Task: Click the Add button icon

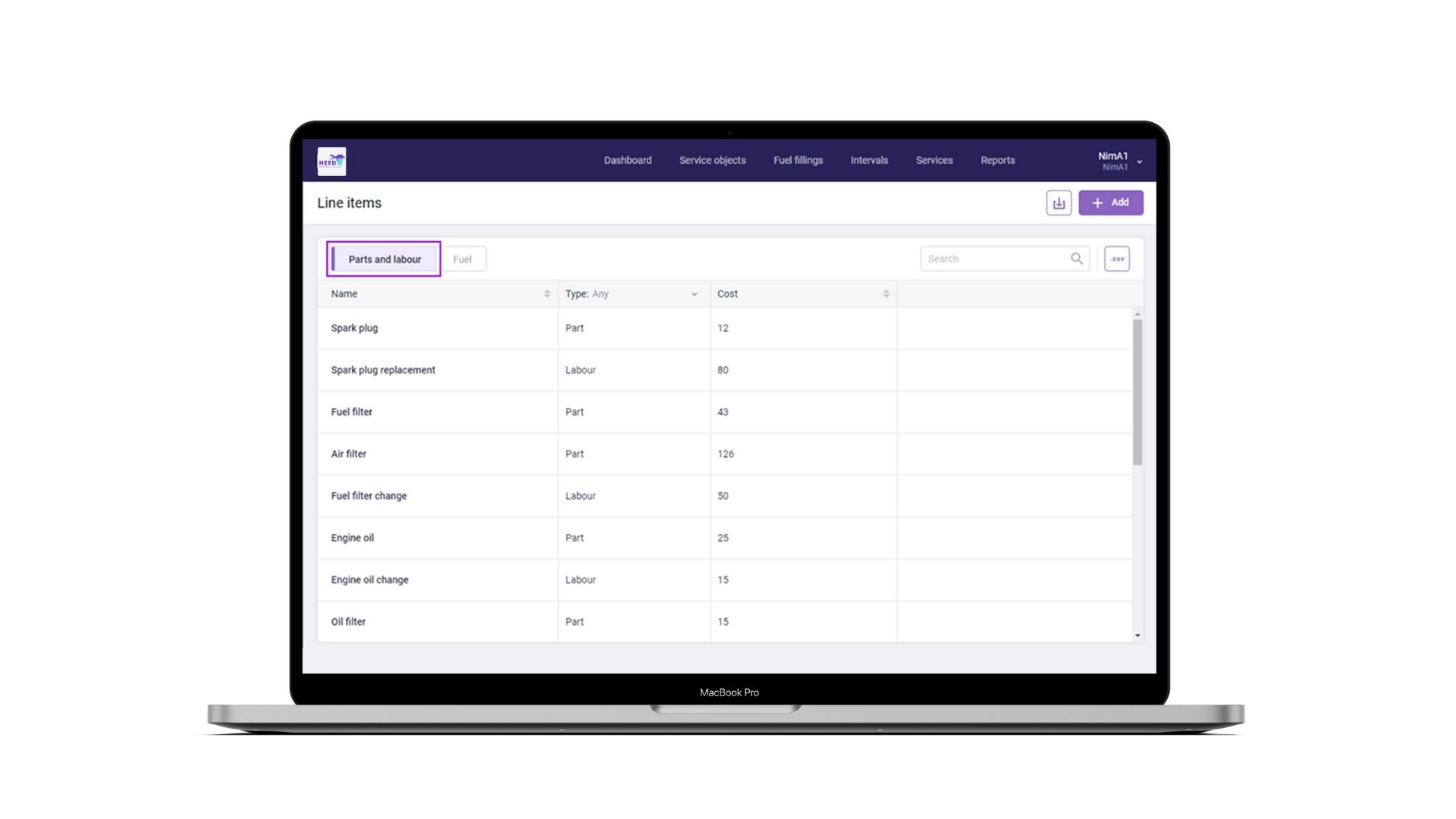Action: pyautogui.click(x=1098, y=203)
